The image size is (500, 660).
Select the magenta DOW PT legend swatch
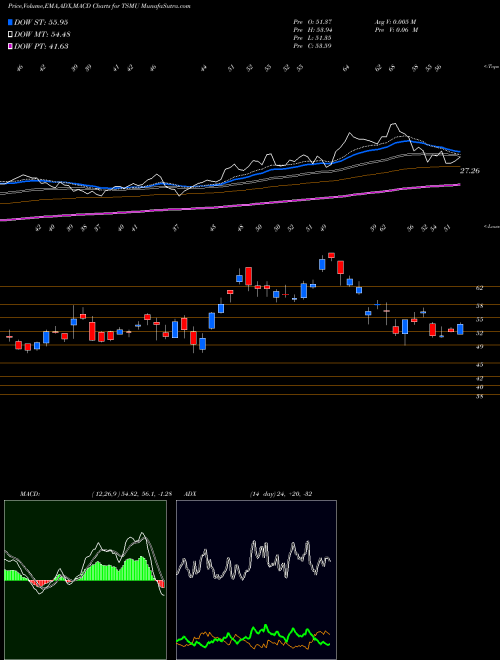click(11, 46)
